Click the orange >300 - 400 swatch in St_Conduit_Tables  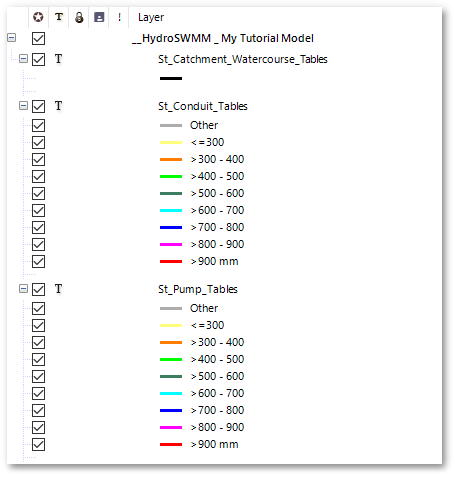tap(171, 160)
